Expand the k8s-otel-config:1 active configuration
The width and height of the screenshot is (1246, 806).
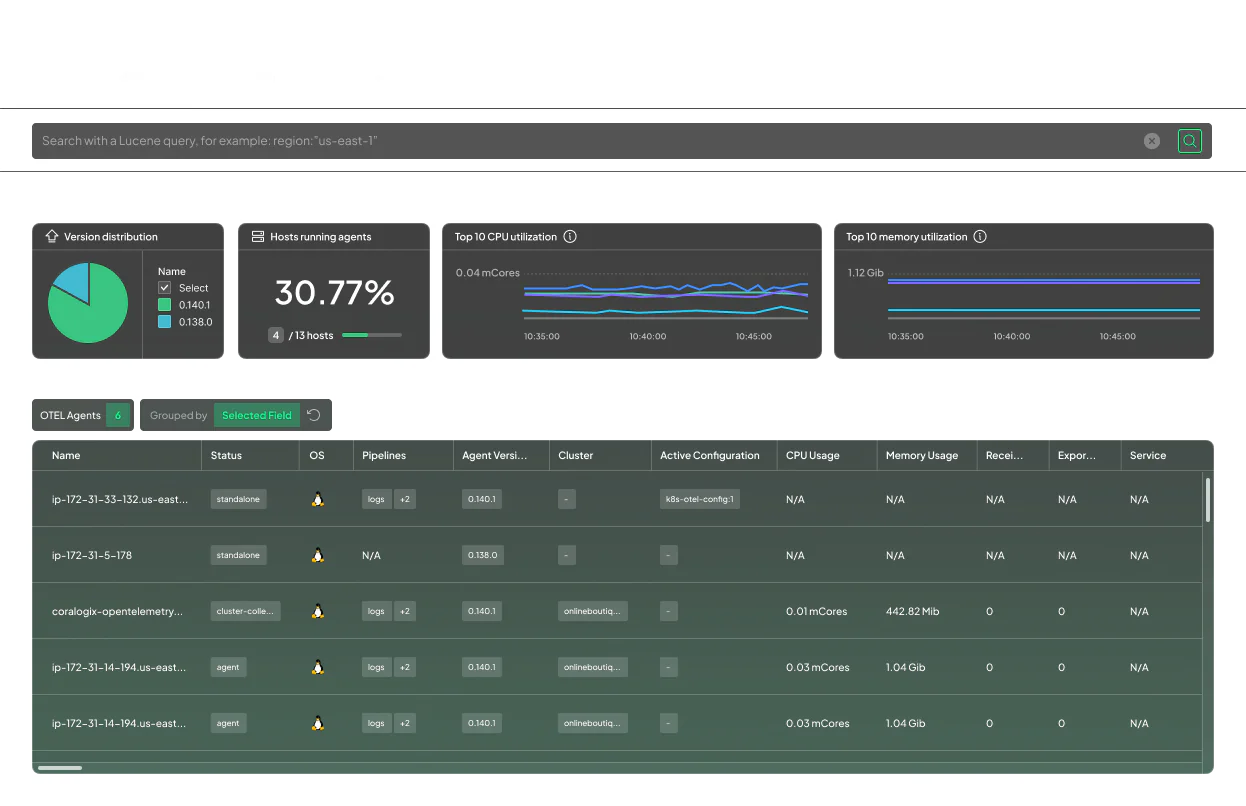point(699,499)
